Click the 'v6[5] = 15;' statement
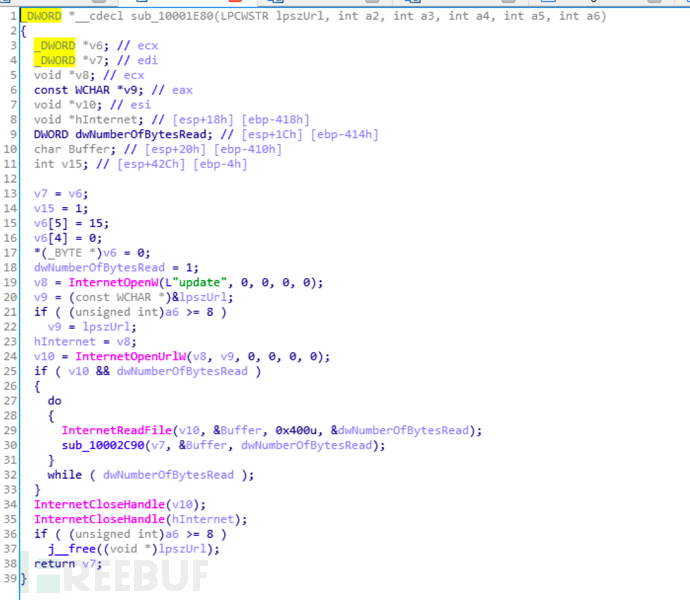 coord(71,223)
